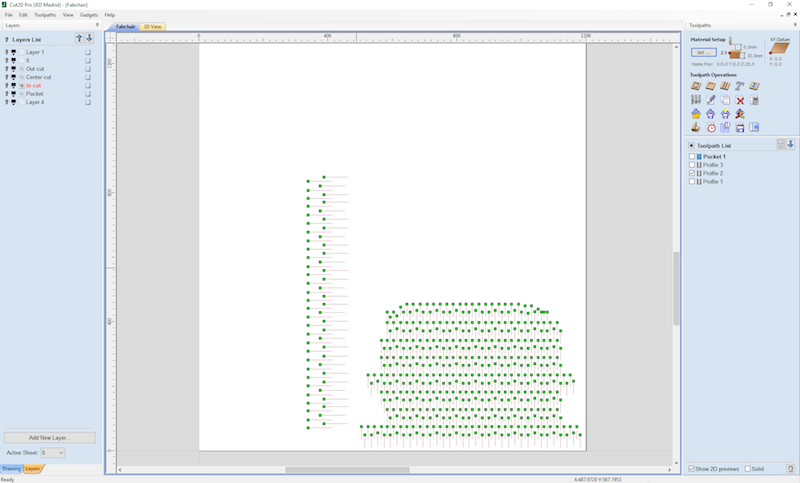Open the Help menu
The width and height of the screenshot is (800, 483).
coord(110,15)
